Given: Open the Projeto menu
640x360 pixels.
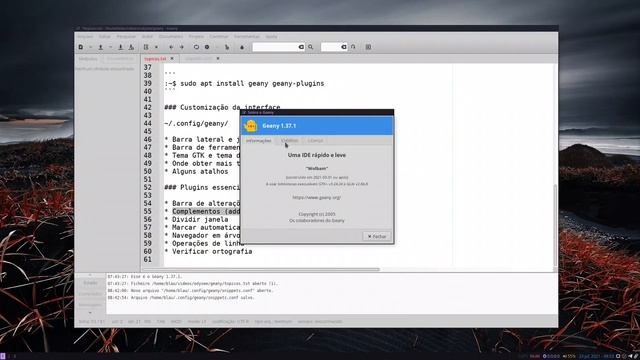Looking at the screenshot, I should tap(196, 37).
